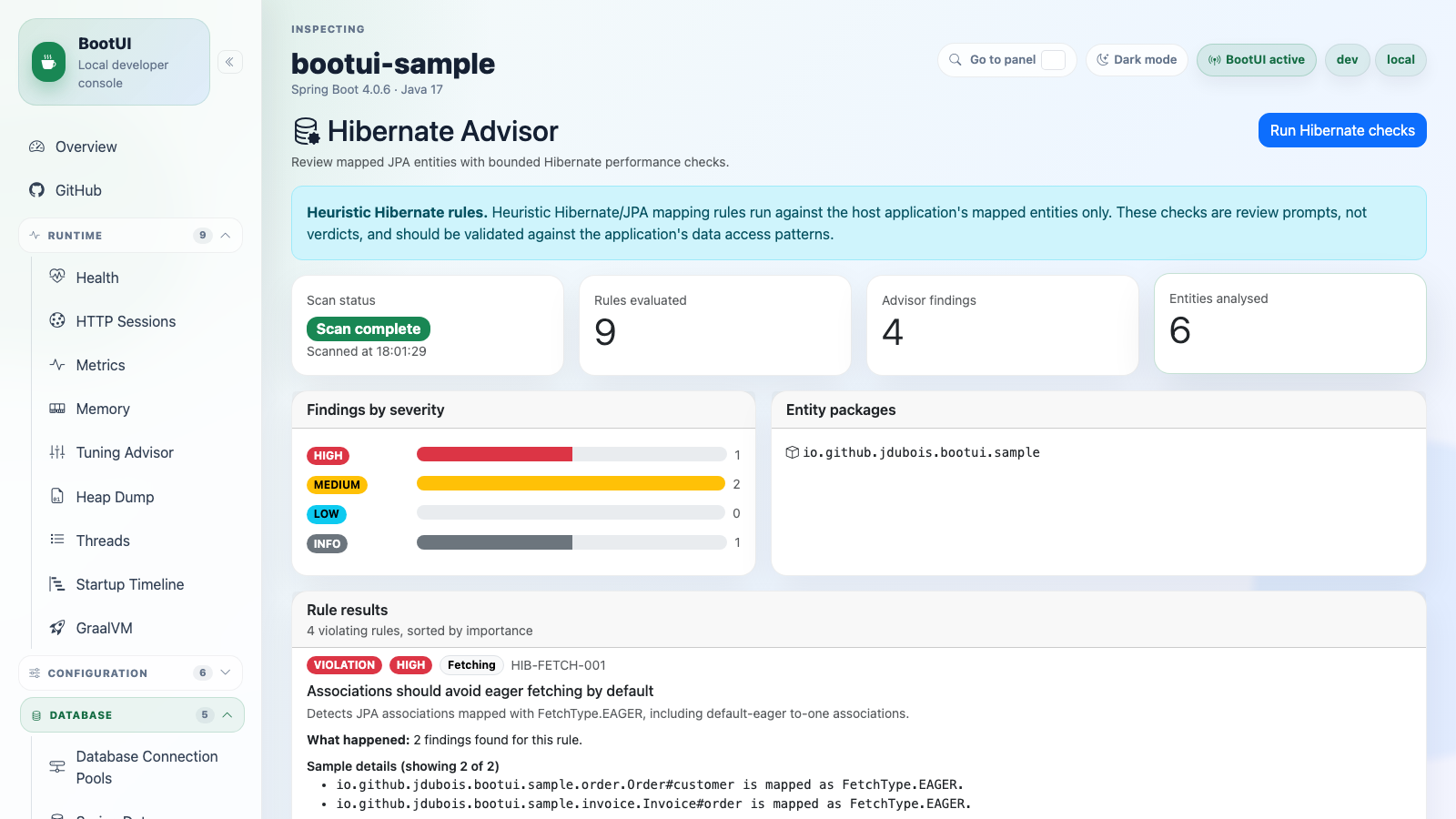Toggle Dark mode
Viewport: 1456px width, 819px height.
click(x=1137, y=60)
